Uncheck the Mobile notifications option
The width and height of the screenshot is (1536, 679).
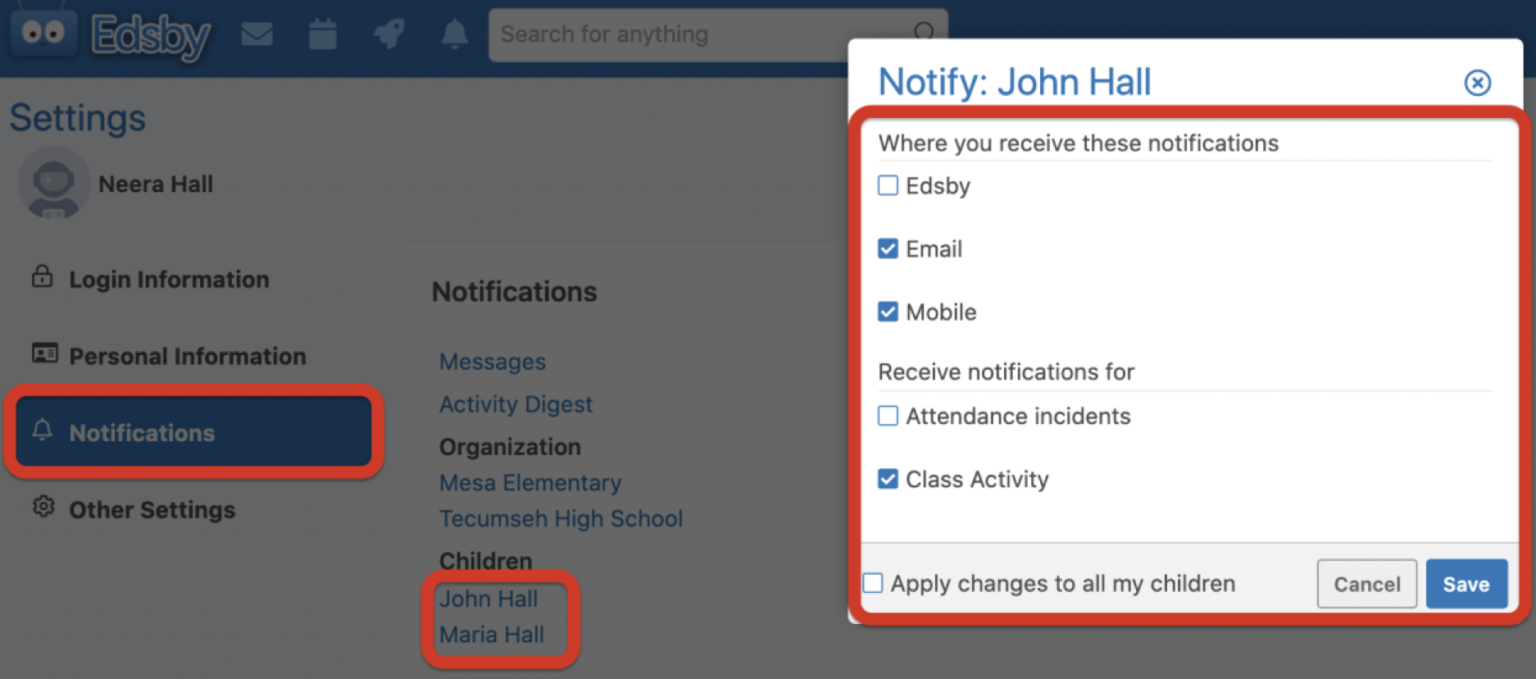pos(887,311)
